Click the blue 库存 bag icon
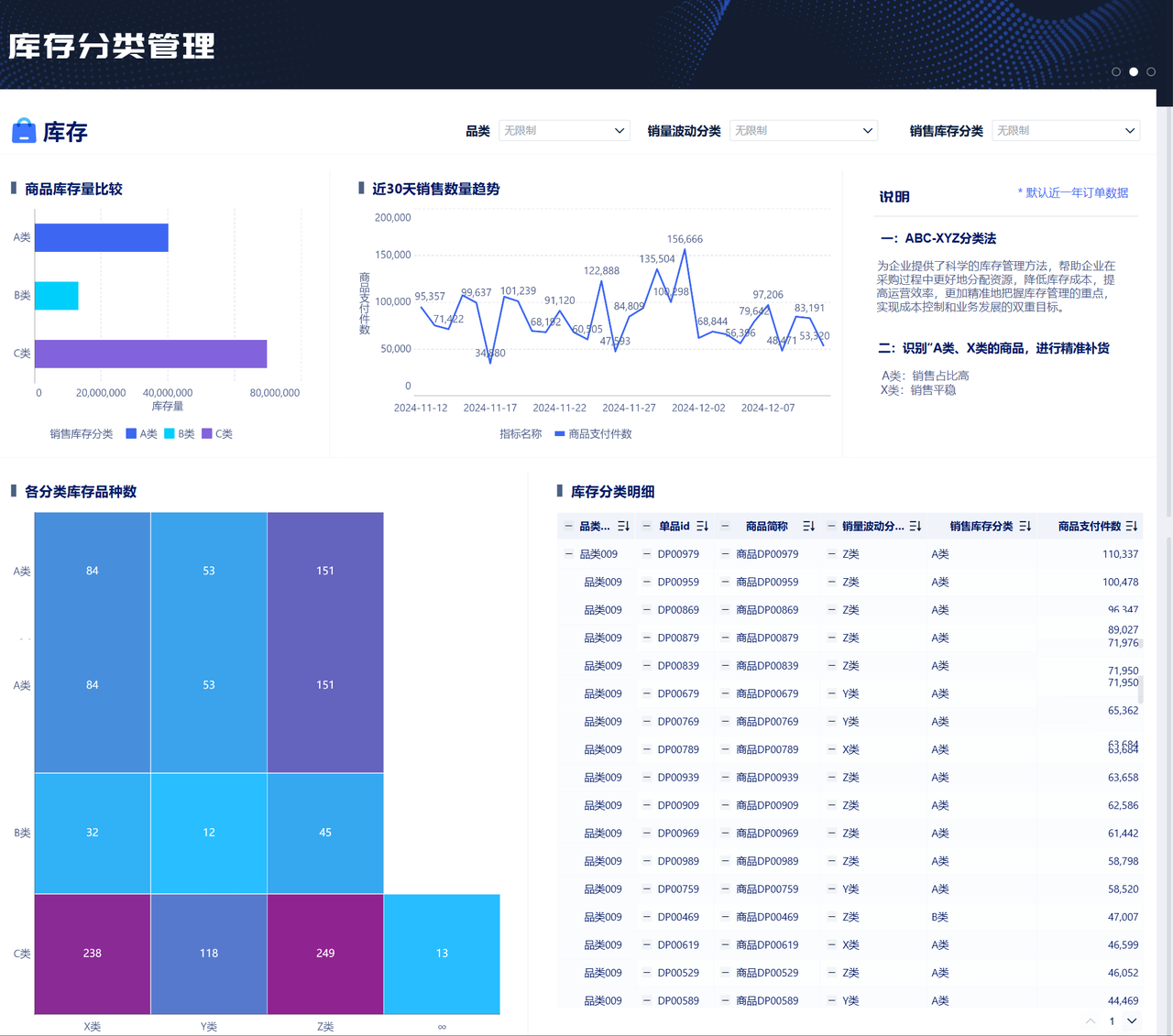 [24, 131]
